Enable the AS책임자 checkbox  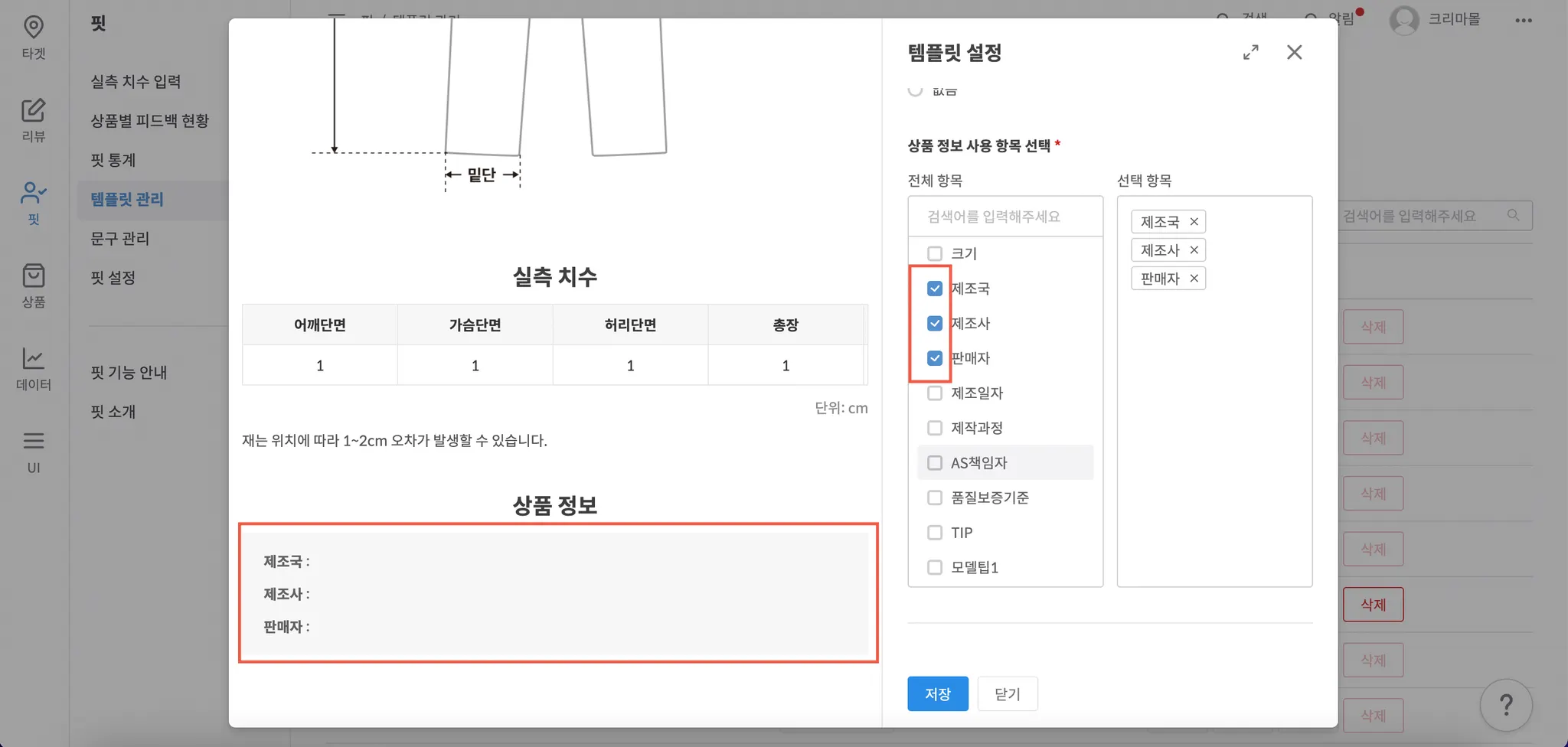click(x=935, y=463)
